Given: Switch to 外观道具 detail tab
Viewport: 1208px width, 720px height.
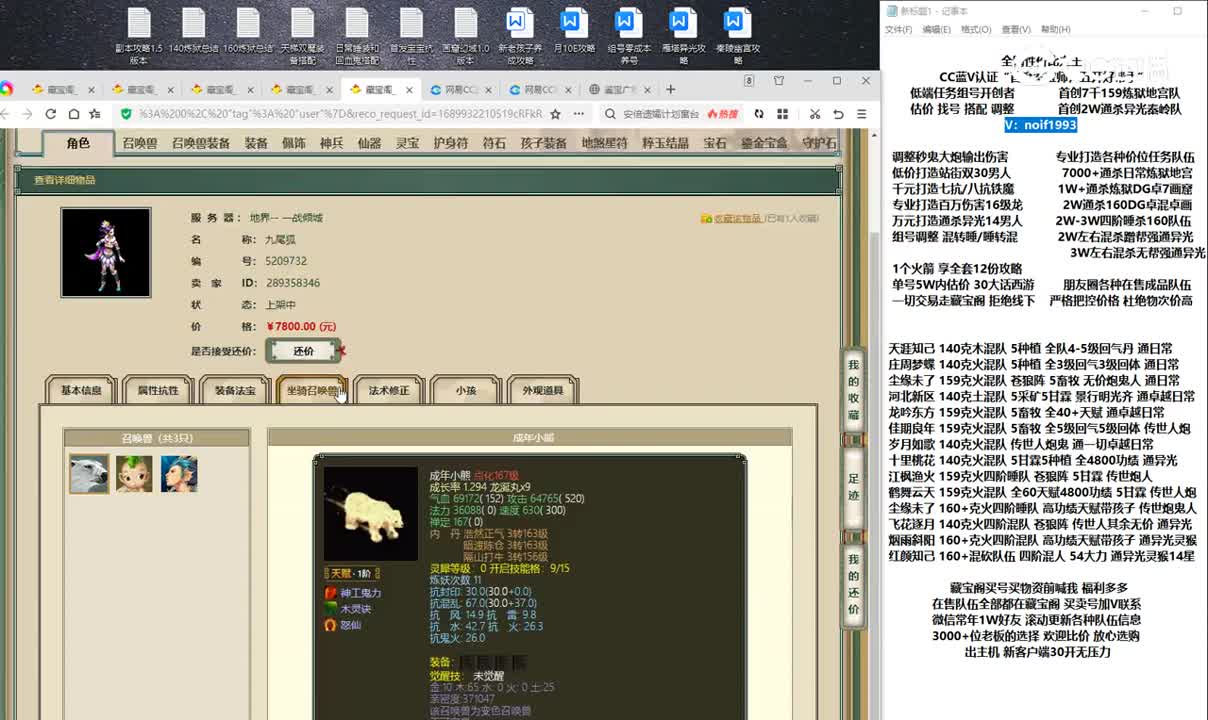Looking at the screenshot, I should (x=543, y=390).
